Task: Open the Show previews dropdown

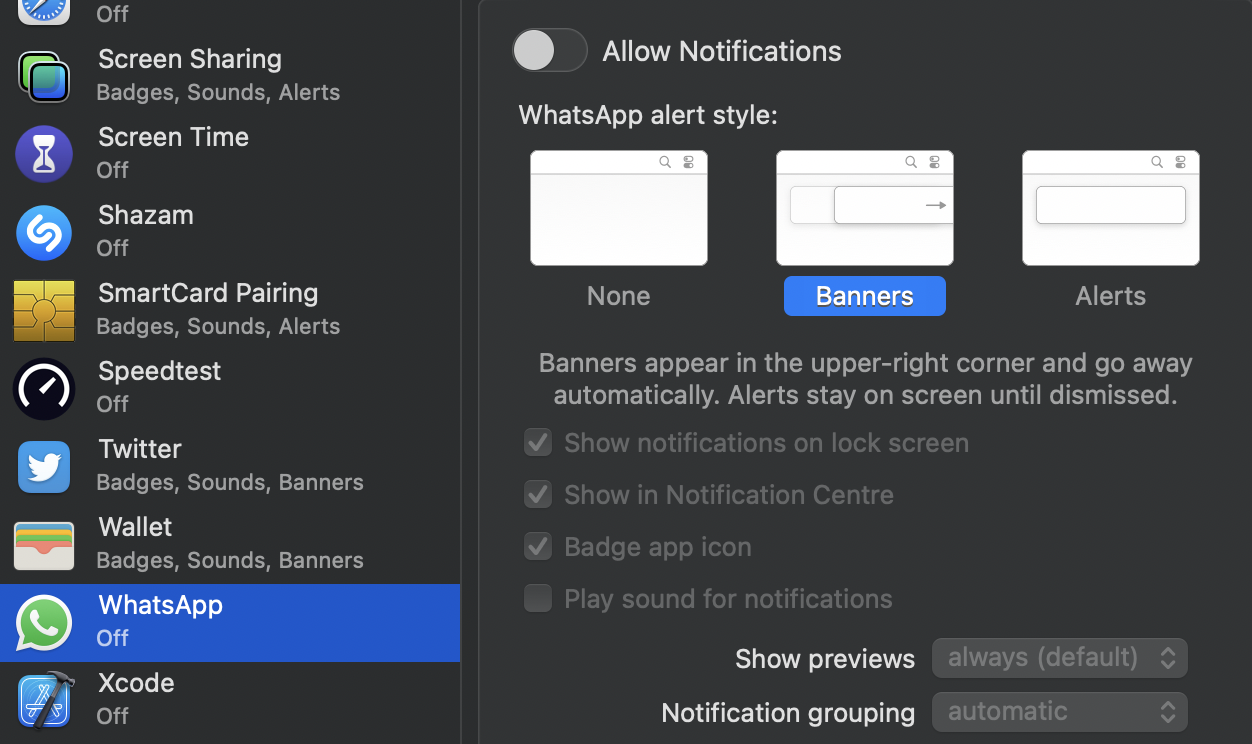Action: [x=1060, y=658]
